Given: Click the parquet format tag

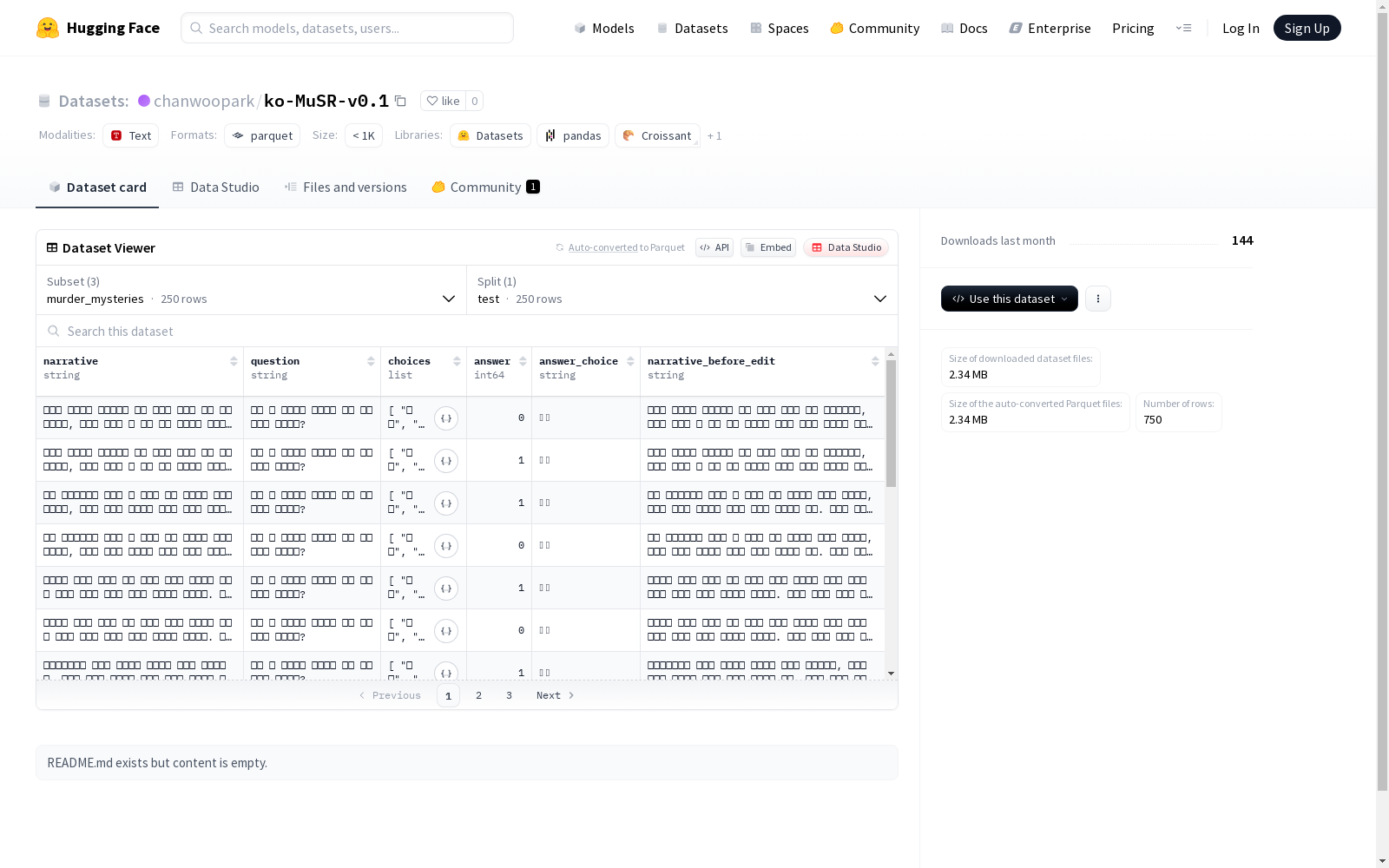Looking at the screenshot, I should tap(262, 135).
